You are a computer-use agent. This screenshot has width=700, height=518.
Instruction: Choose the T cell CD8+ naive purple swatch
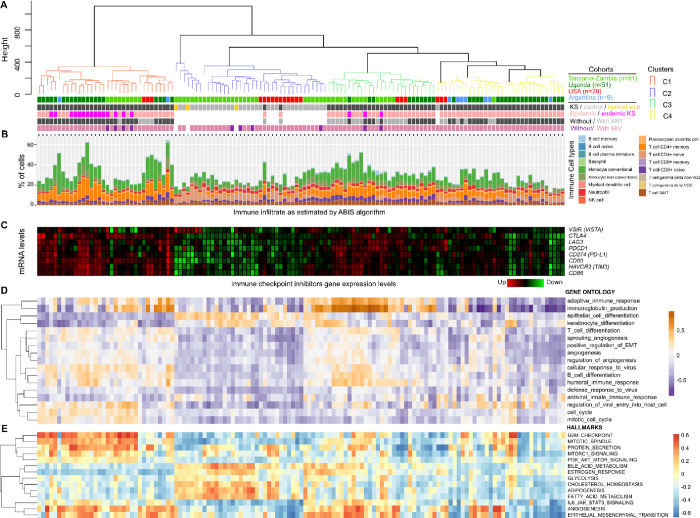(x=642, y=169)
